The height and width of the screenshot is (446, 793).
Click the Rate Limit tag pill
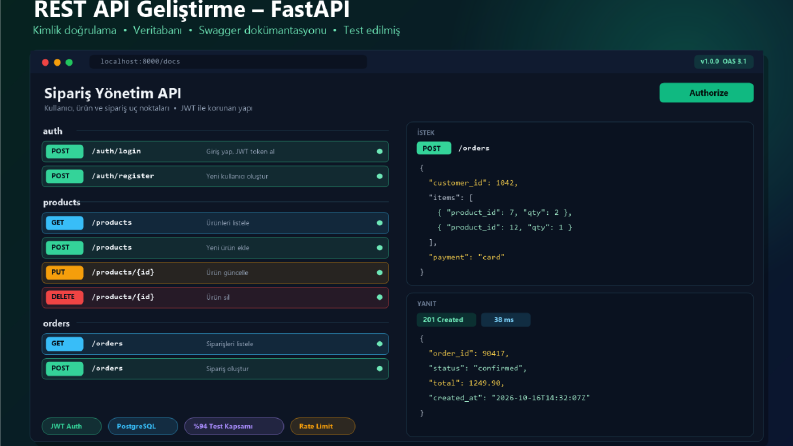(323, 426)
